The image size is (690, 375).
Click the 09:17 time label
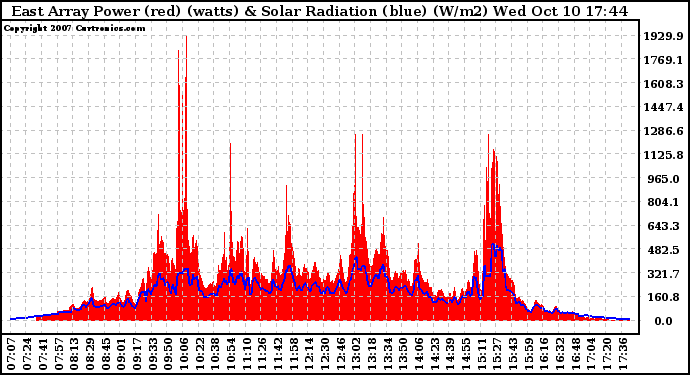tap(137, 354)
